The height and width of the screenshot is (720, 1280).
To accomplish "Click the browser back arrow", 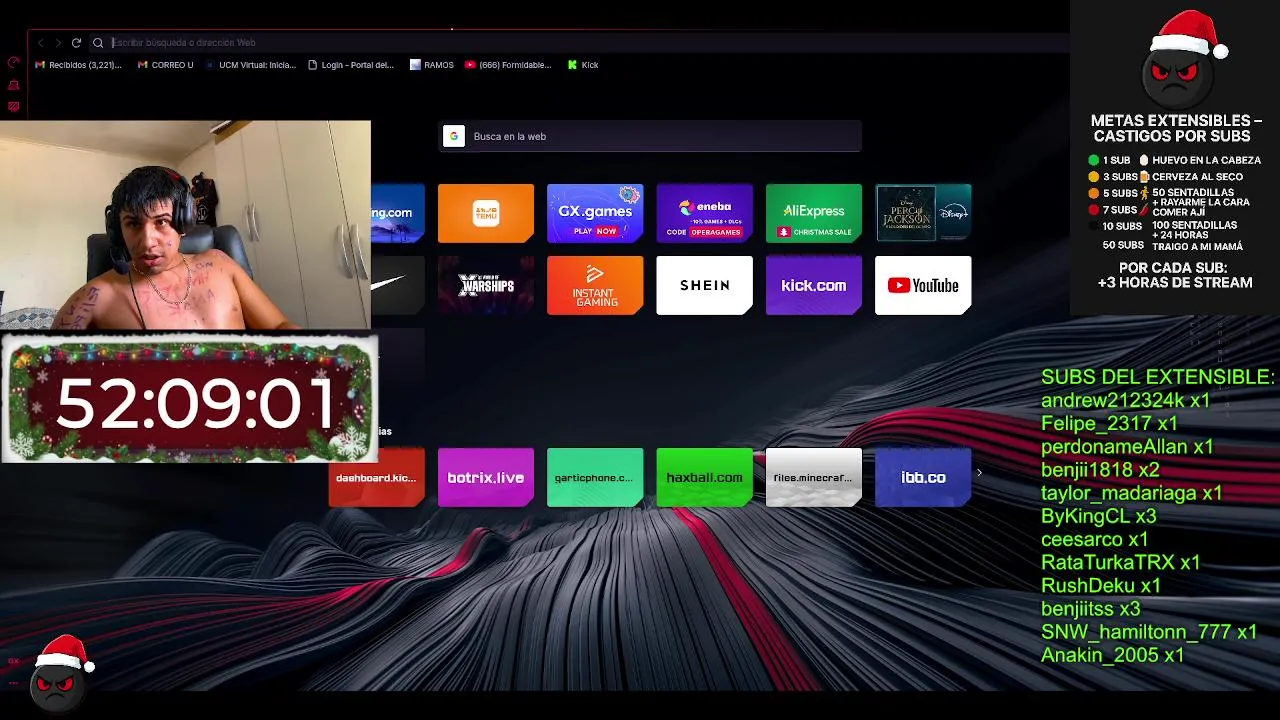I will pos(40,43).
